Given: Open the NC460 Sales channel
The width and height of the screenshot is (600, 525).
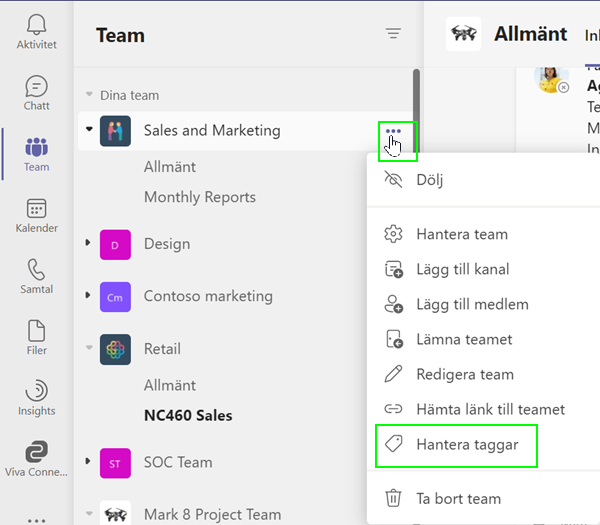Looking at the screenshot, I should pyautogui.click(x=188, y=416).
